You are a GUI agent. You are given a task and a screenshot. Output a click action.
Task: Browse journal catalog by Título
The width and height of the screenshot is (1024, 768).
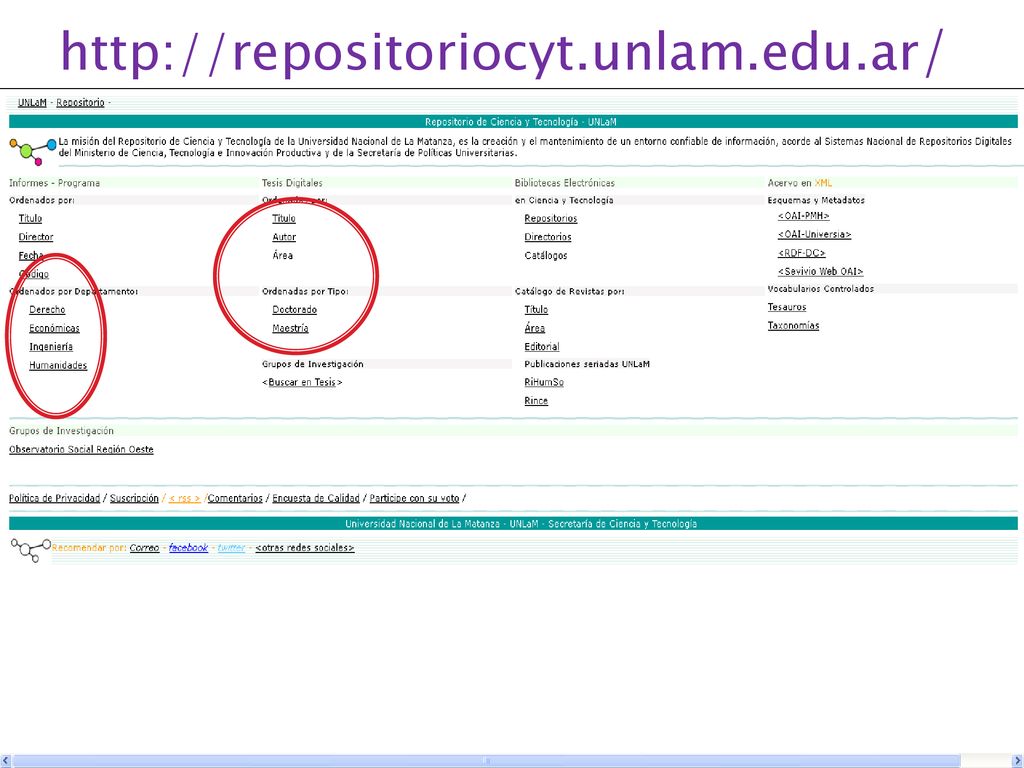536,310
